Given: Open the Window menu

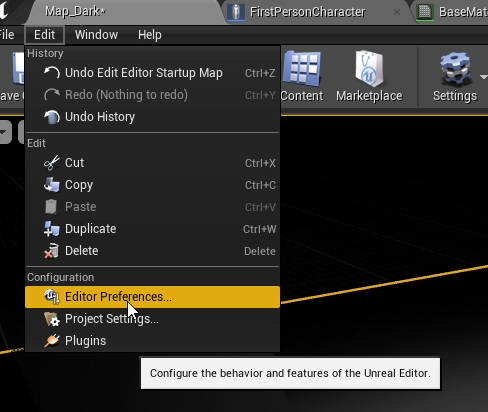Looking at the screenshot, I should 96,35.
